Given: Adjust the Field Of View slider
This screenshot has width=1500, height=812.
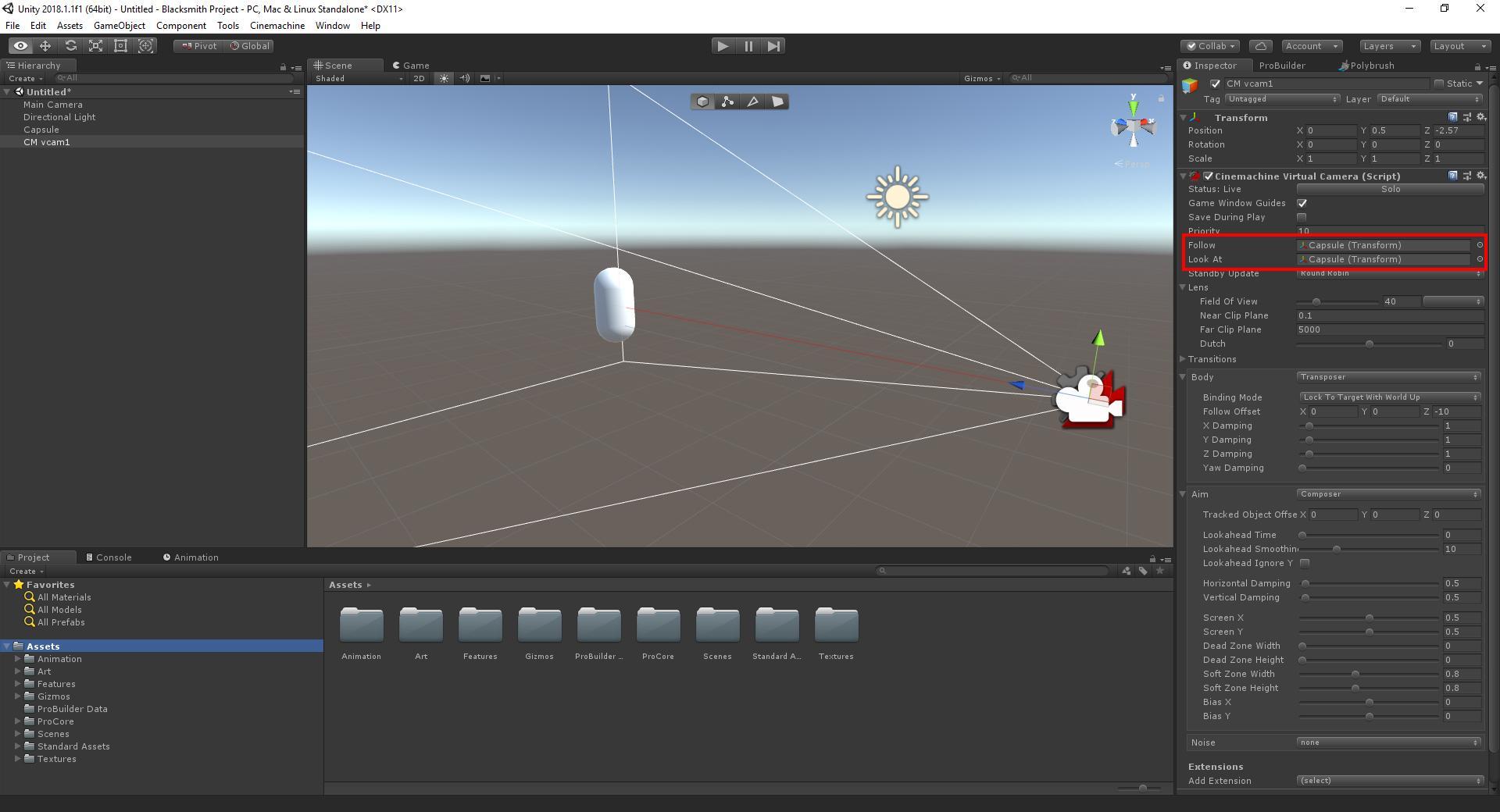Looking at the screenshot, I should [x=1316, y=302].
